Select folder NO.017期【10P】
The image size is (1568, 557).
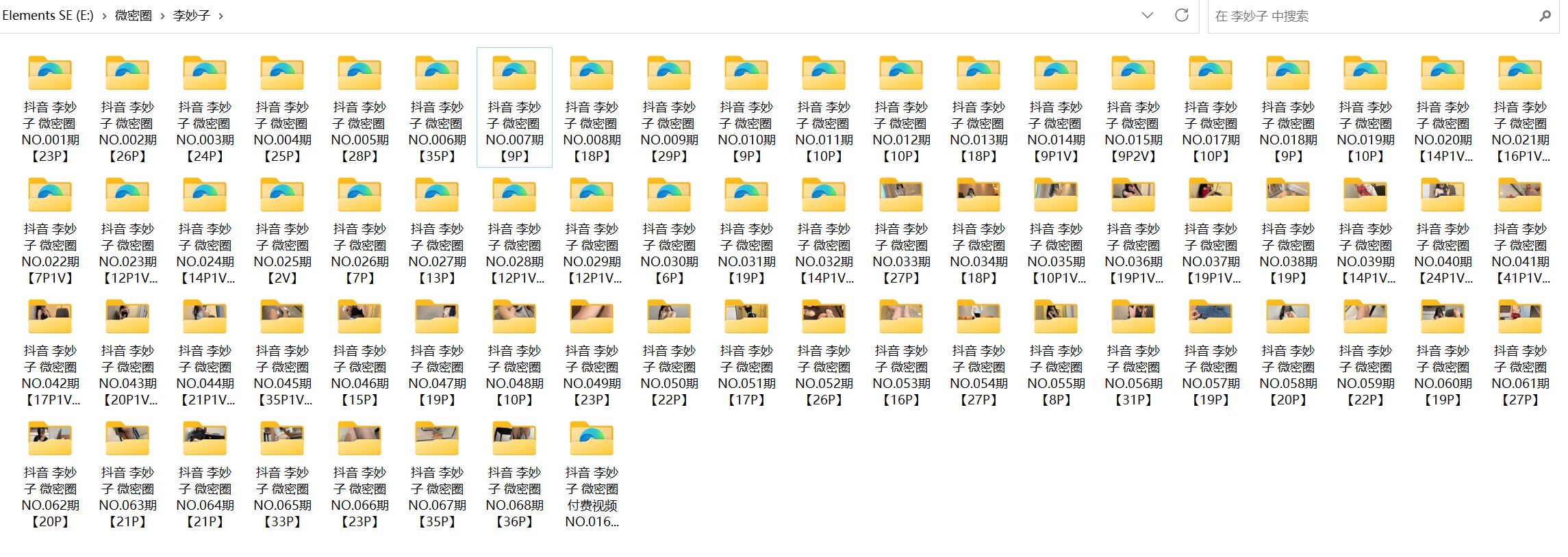[x=1211, y=108]
